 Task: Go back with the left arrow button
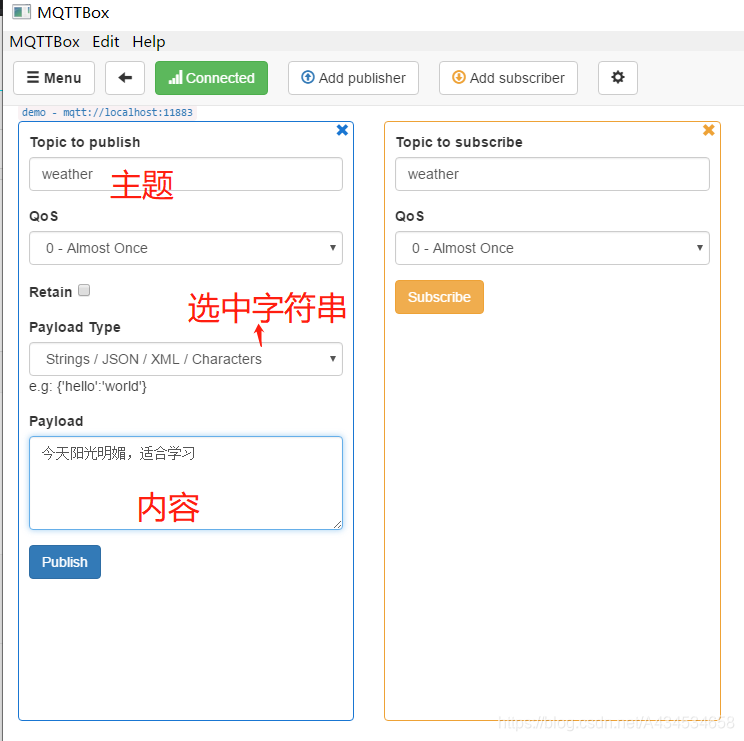point(125,78)
